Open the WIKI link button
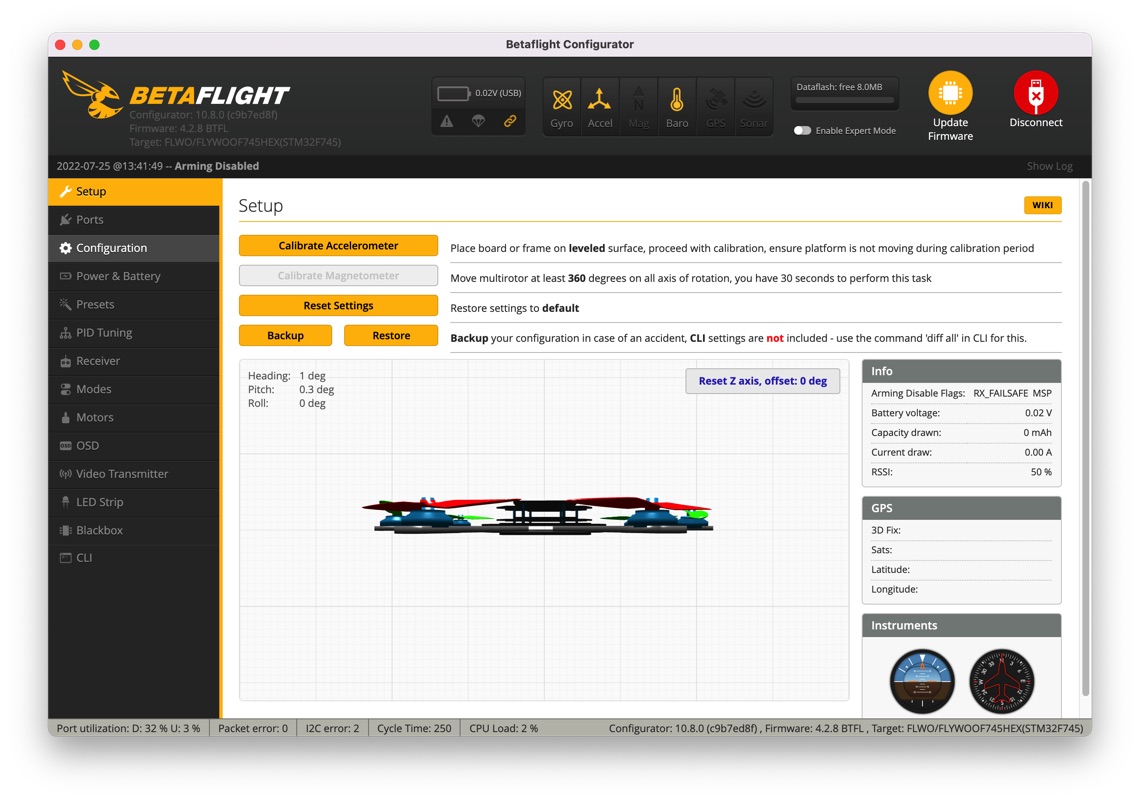 [x=1043, y=205]
